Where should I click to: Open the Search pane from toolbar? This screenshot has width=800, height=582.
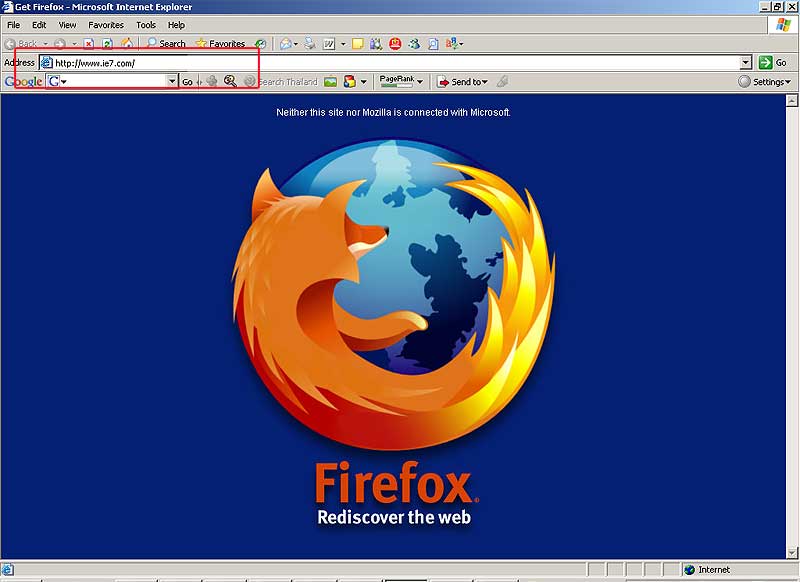(166, 44)
